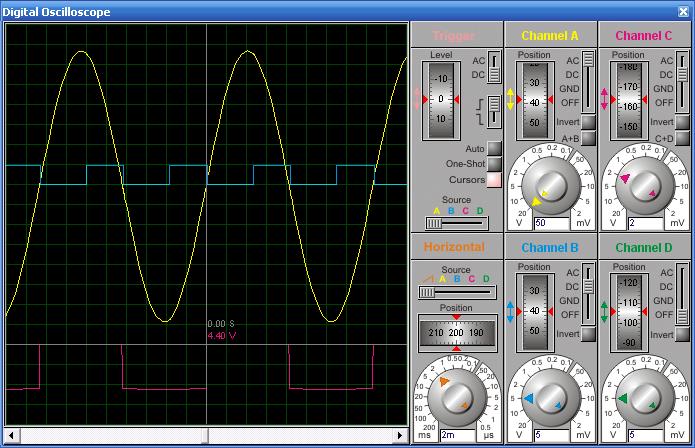
Task: Enable A+B mode on Channel A
Action: point(588,139)
